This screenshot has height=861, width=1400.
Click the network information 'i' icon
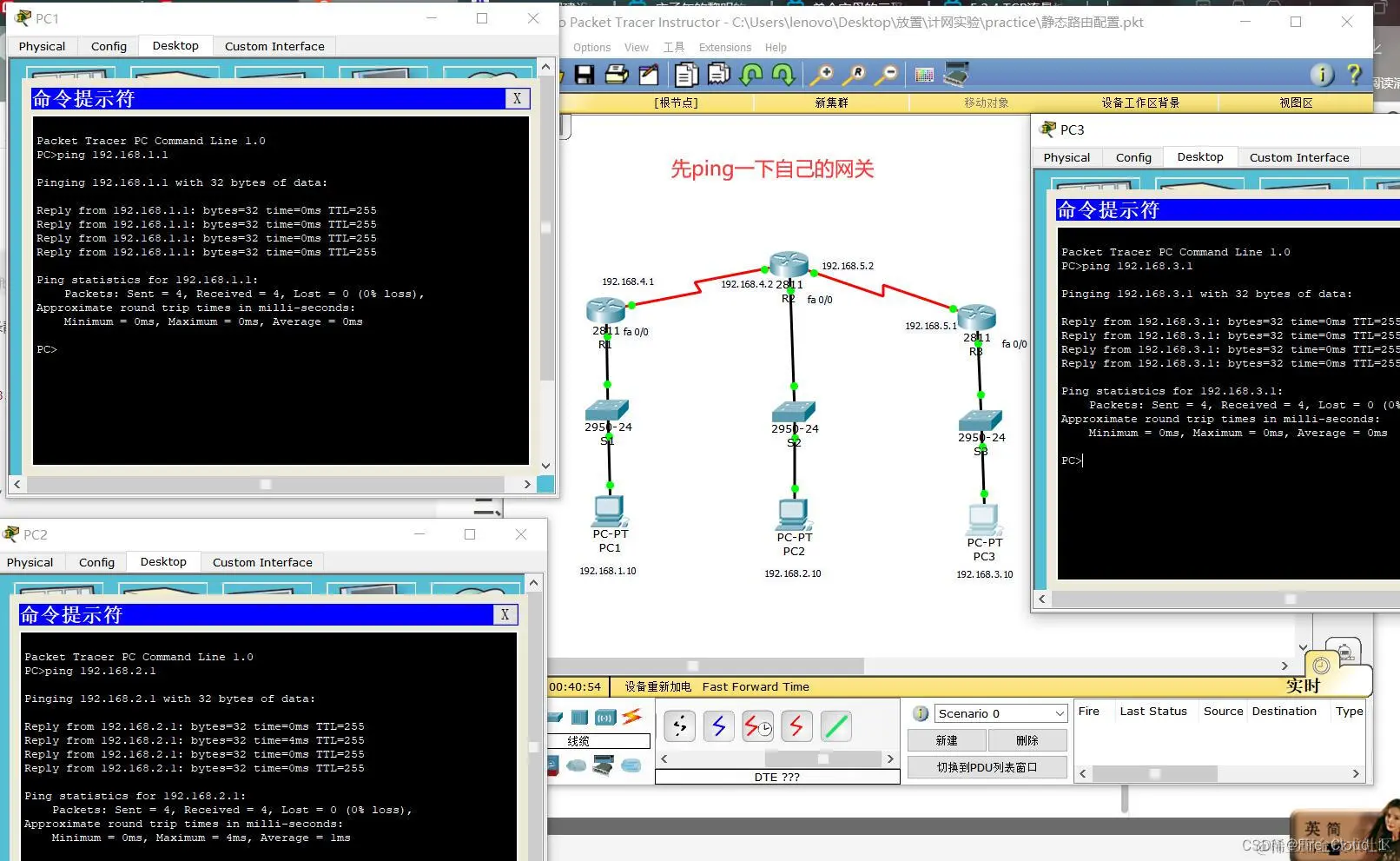(x=1322, y=75)
